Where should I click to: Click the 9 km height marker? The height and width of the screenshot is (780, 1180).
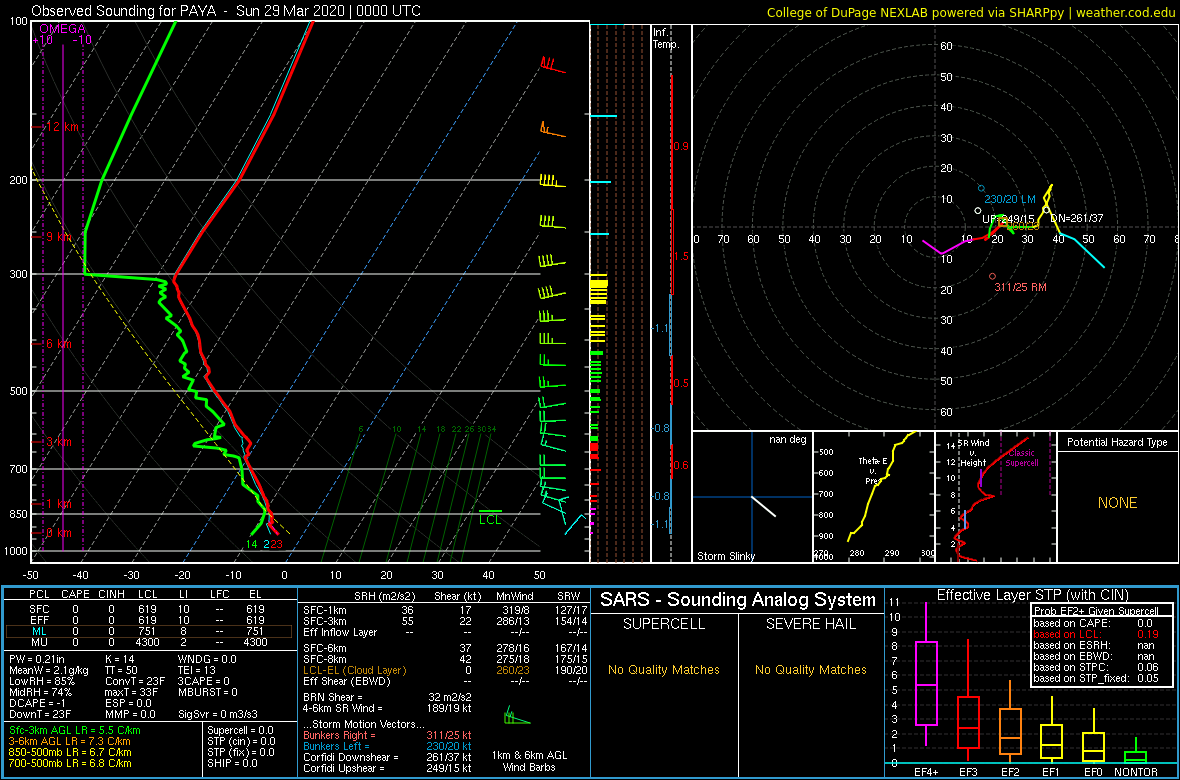pos(59,236)
